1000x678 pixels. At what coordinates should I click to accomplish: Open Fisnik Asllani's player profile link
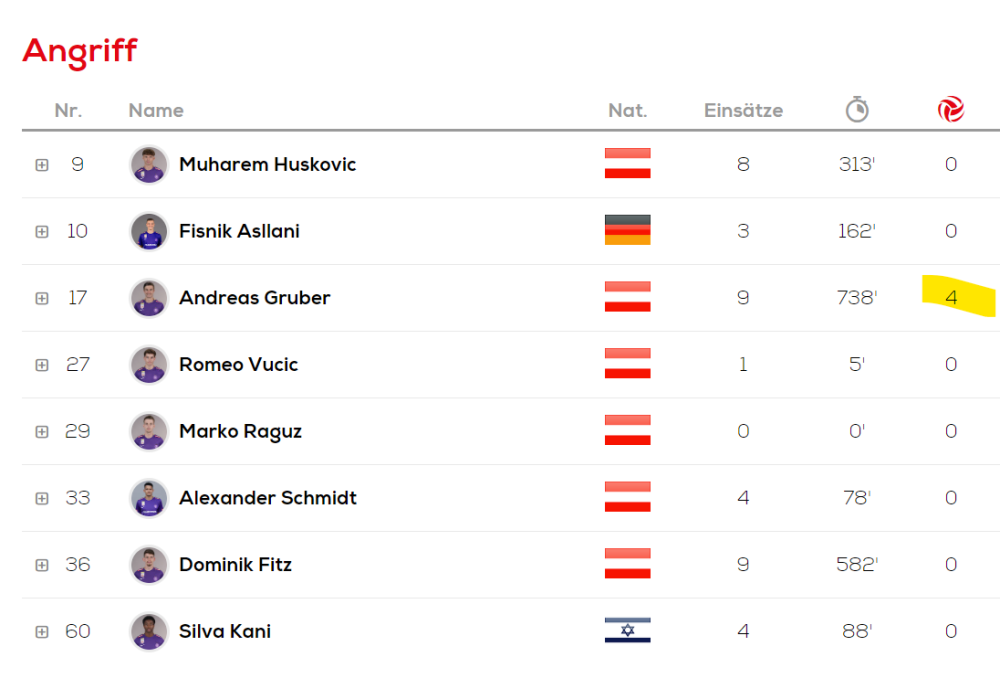click(x=239, y=231)
